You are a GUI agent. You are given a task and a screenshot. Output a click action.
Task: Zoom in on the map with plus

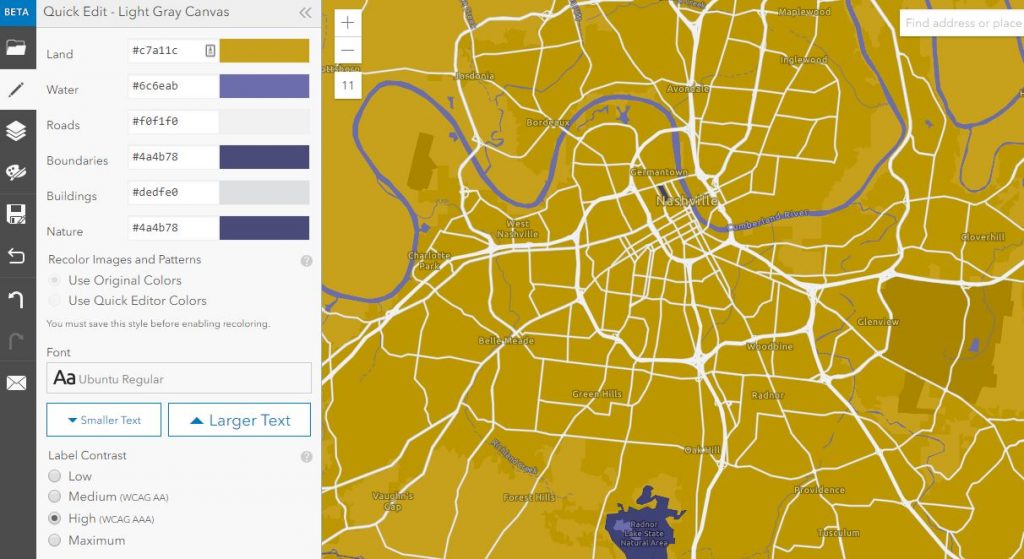(347, 23)
